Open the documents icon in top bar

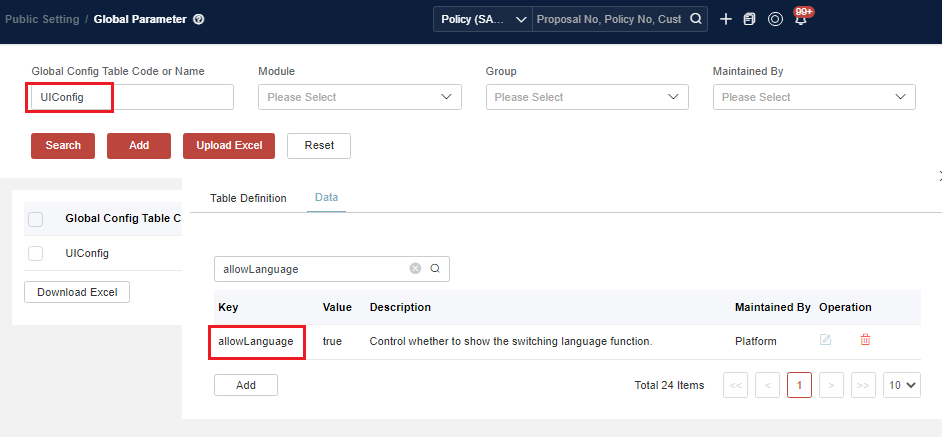(x=749, y=19)
